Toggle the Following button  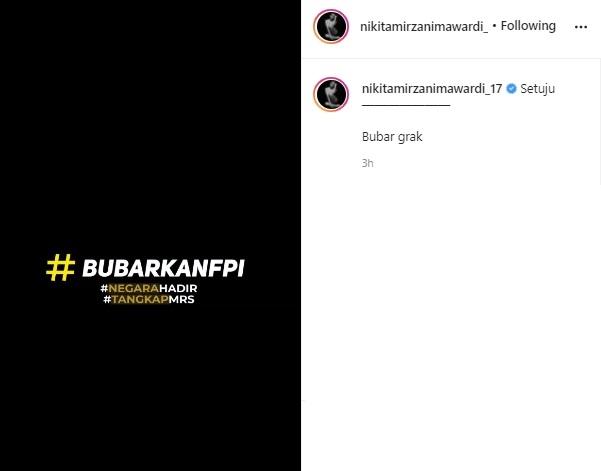point(528,26)
